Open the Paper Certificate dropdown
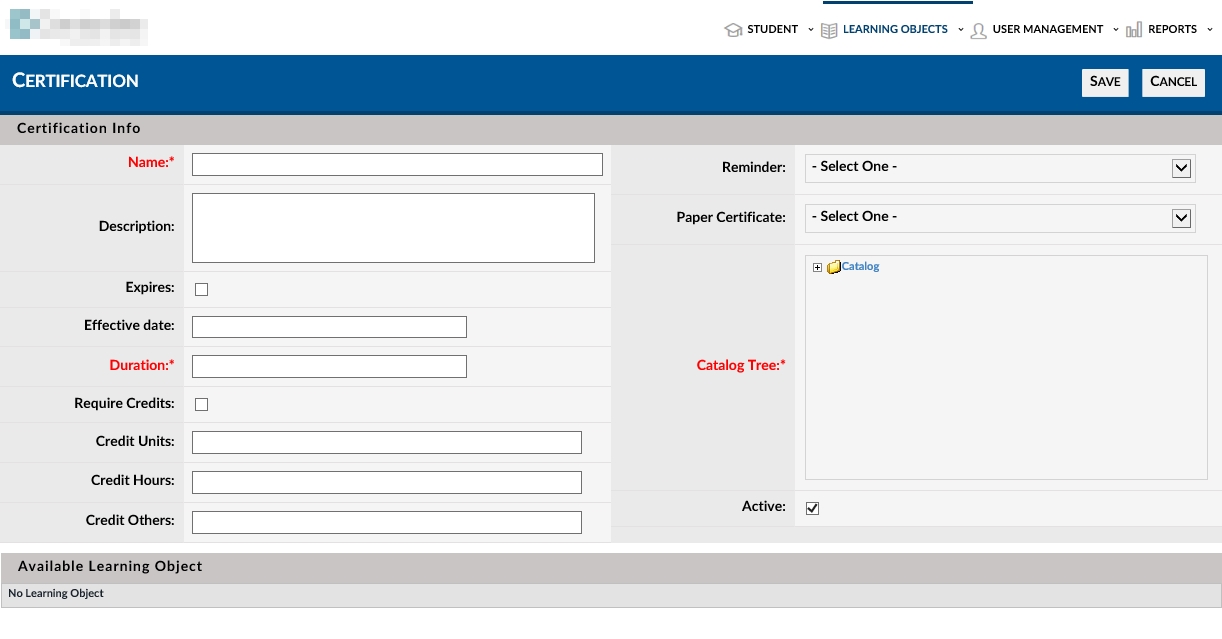Image resolution: width=1222 pixels, height=639 pixels. point(1000,218)
